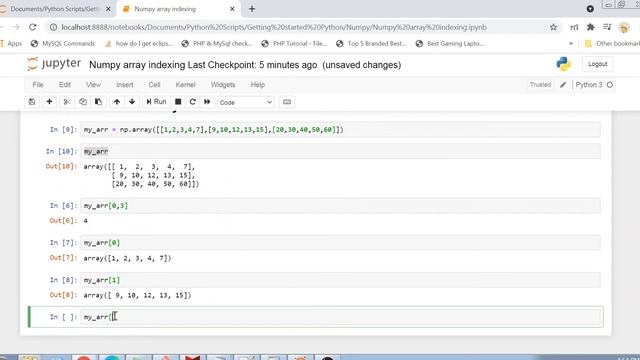Viewport: 640px width, 360px height.
Task: Open the Edit menu
Action: [65, 84]
